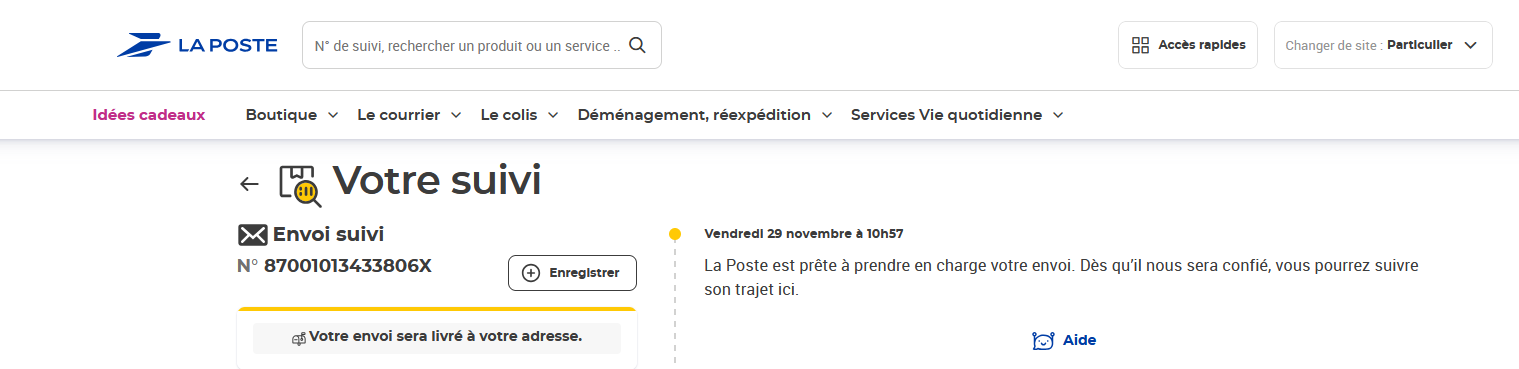Image resolution: width=1519 pixels, height=369 pixels.
Task: Click the yellow timeline dot marker
Action: pyautogui.click(x=675, y=234)
